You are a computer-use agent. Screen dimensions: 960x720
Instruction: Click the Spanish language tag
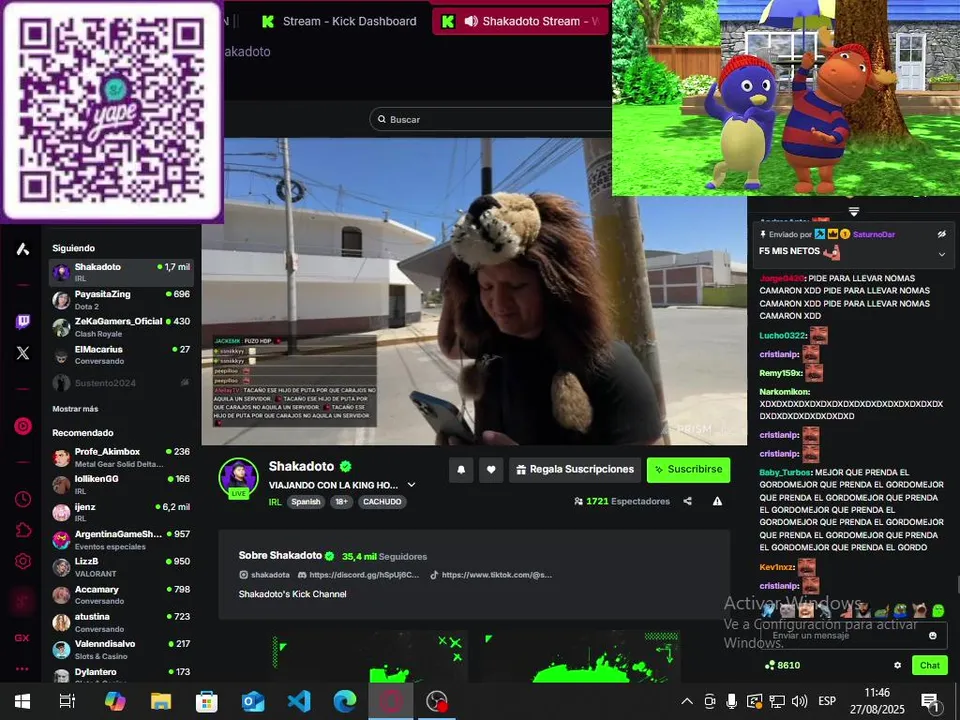[x=306, y=501]
